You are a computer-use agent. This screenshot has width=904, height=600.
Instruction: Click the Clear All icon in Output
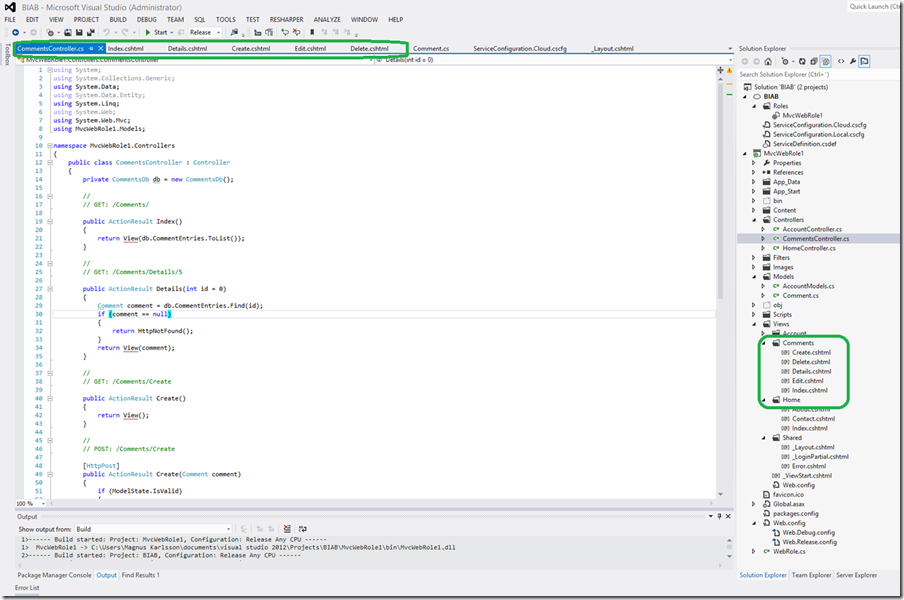pos(287,529)
